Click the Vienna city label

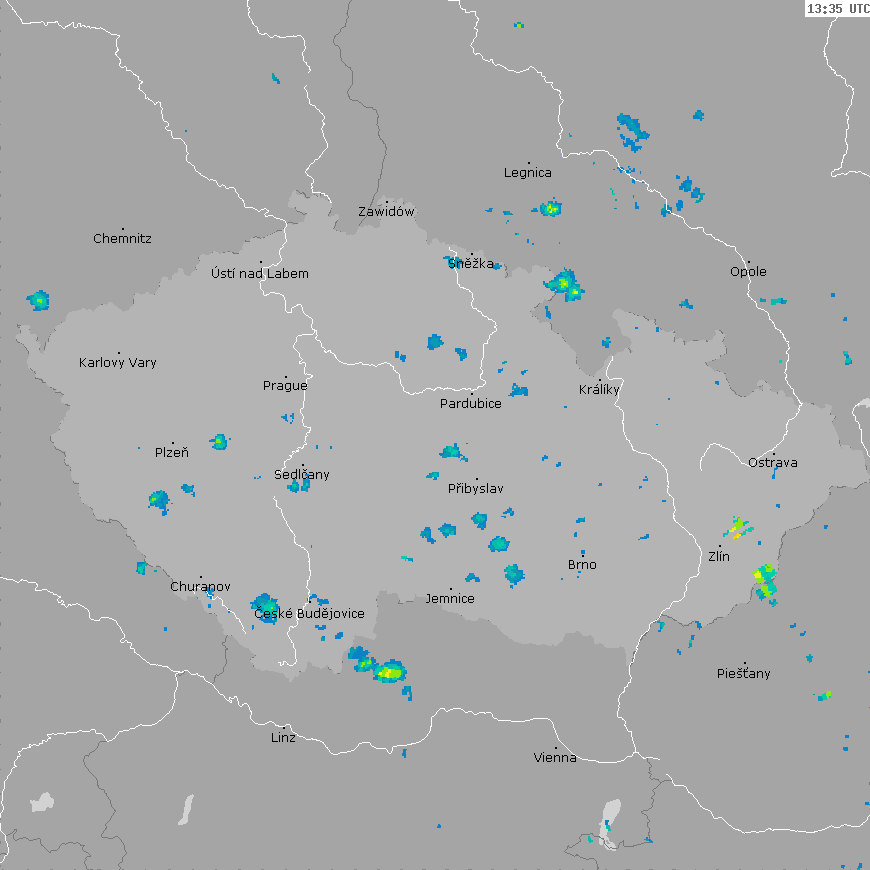(x=555, y=758)
